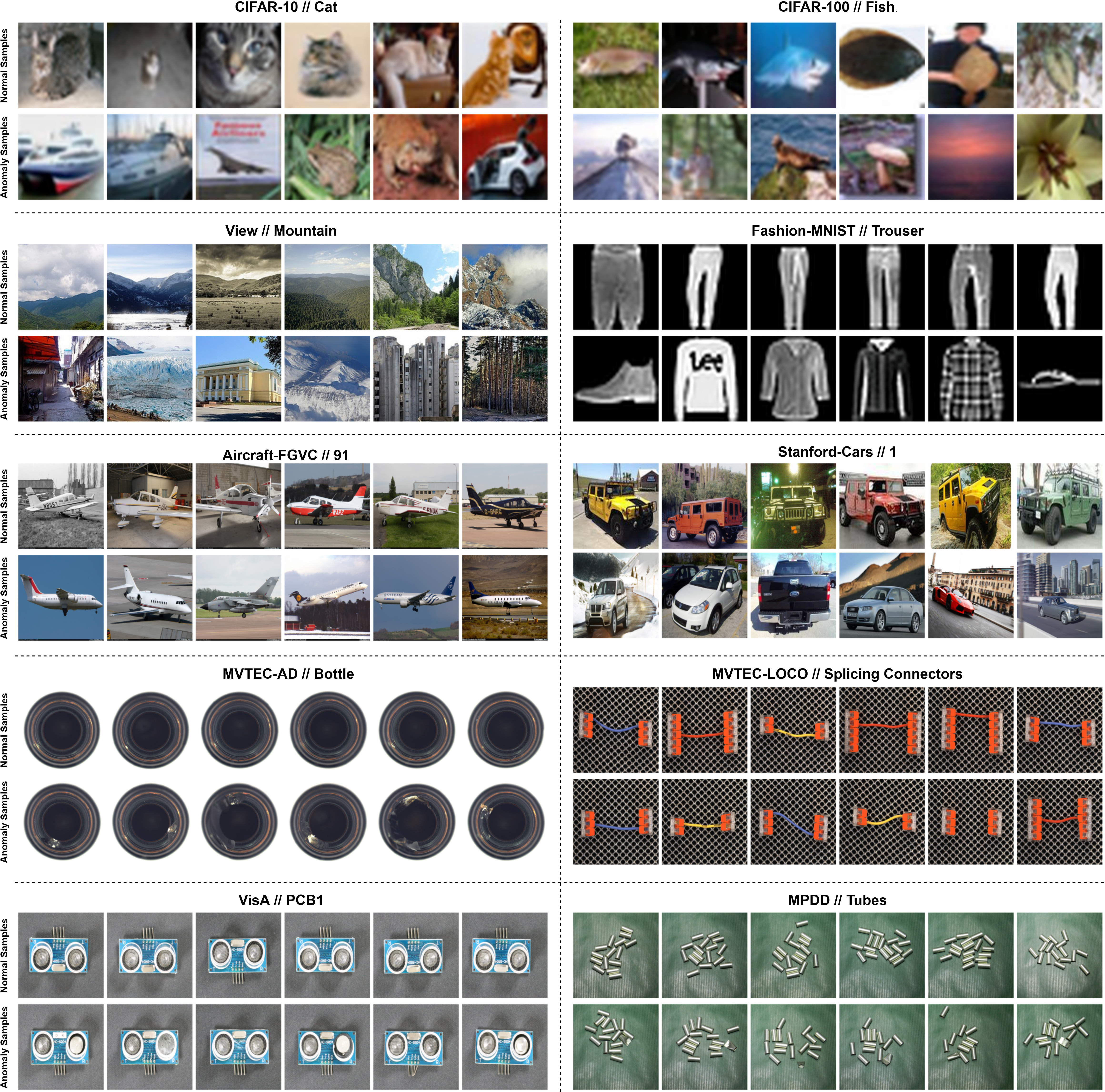Select the gray military fighter jet image
The width and height of the screenshot is (1105, 1092).
point(238,598)
